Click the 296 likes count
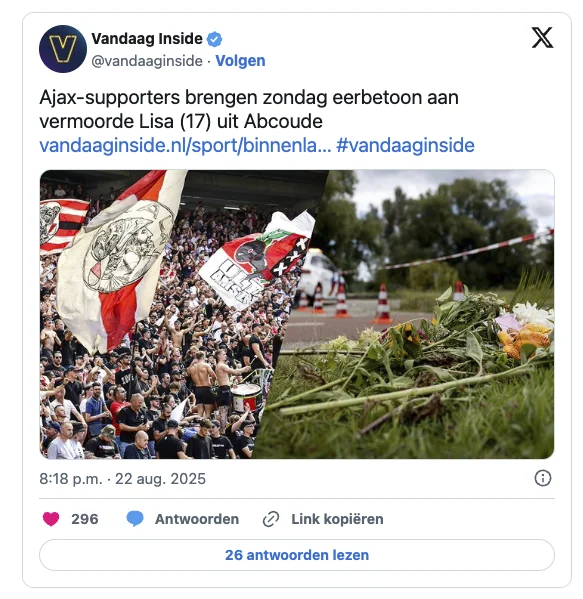 (85, 519)
